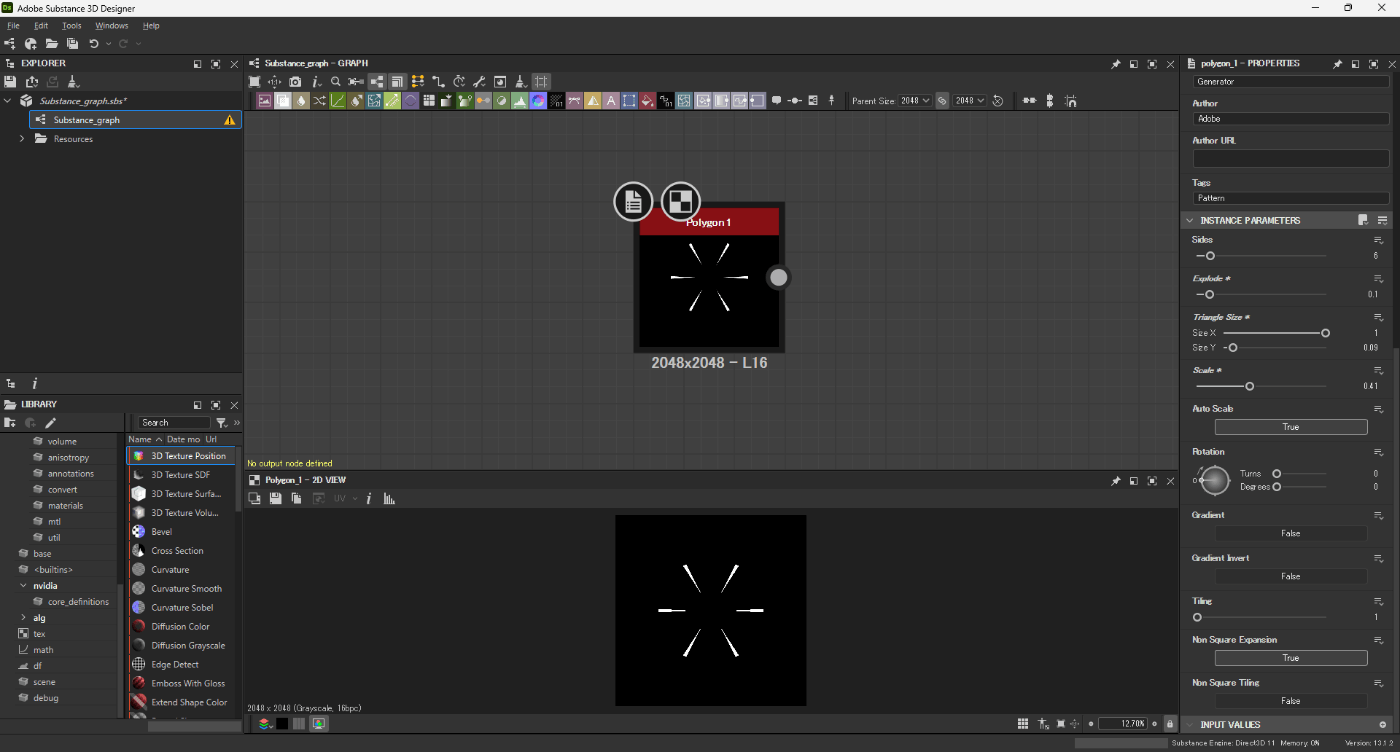This screenshot has width=1400, height=752.
Task: Add a Transform 2D node
Action: 629,100
